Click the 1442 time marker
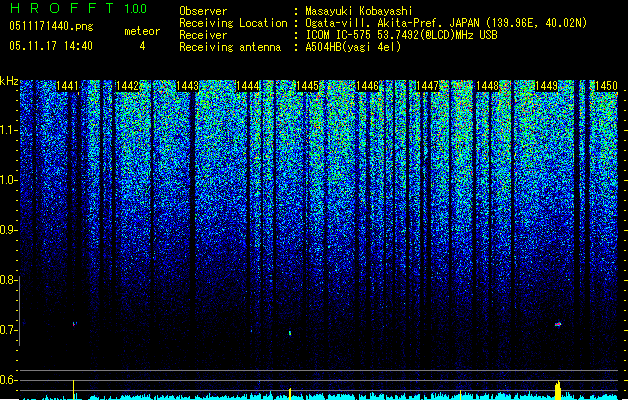The height and width of the screenshot is (400, 629). [x=127, y=86]
